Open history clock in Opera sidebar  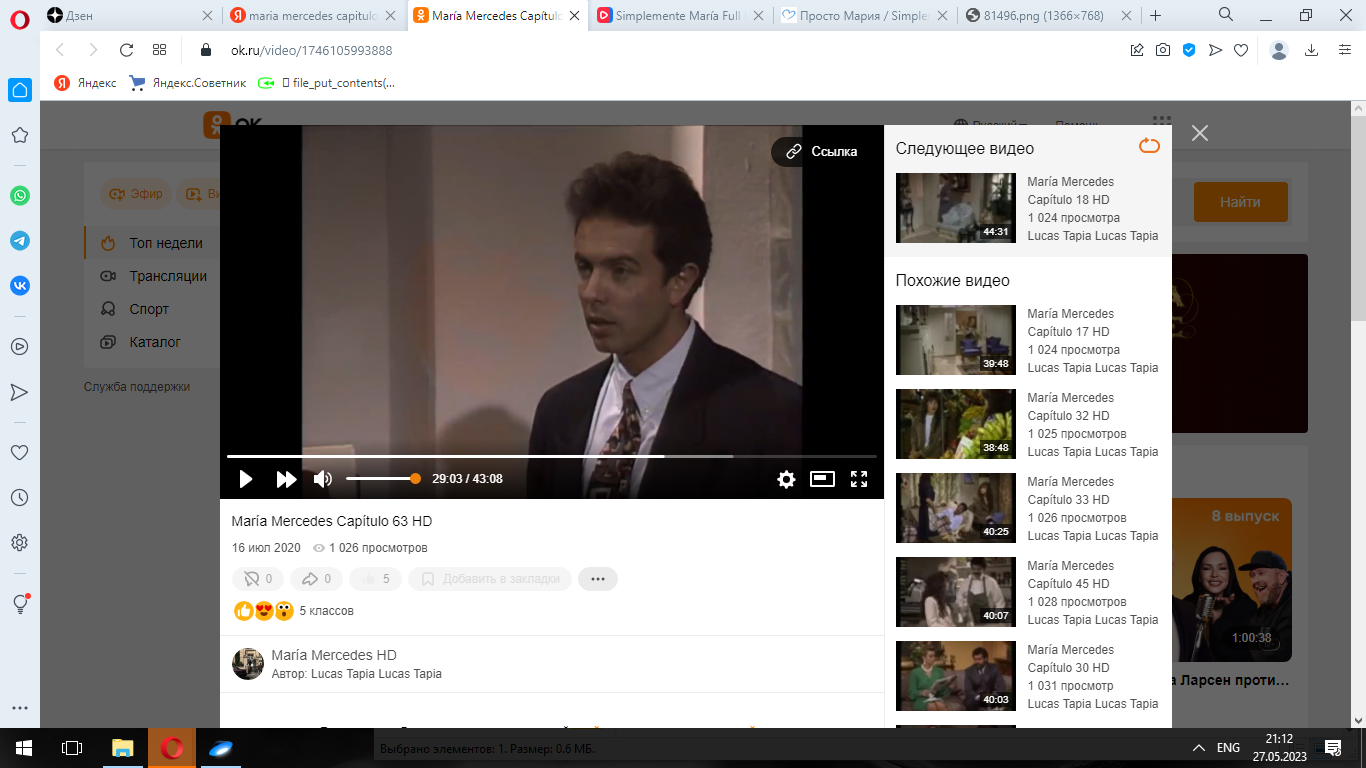coord(19,497)
